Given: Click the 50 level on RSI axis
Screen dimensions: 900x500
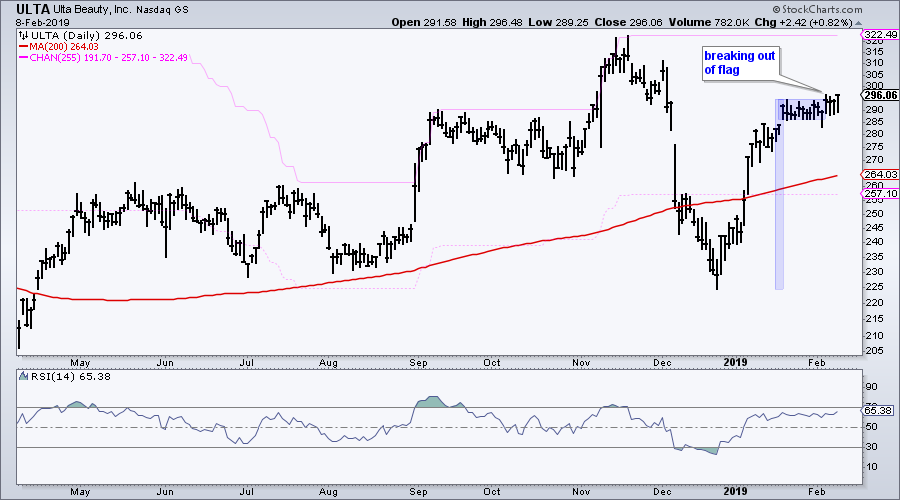Looking at the screenshot, I should pos(871,427).
